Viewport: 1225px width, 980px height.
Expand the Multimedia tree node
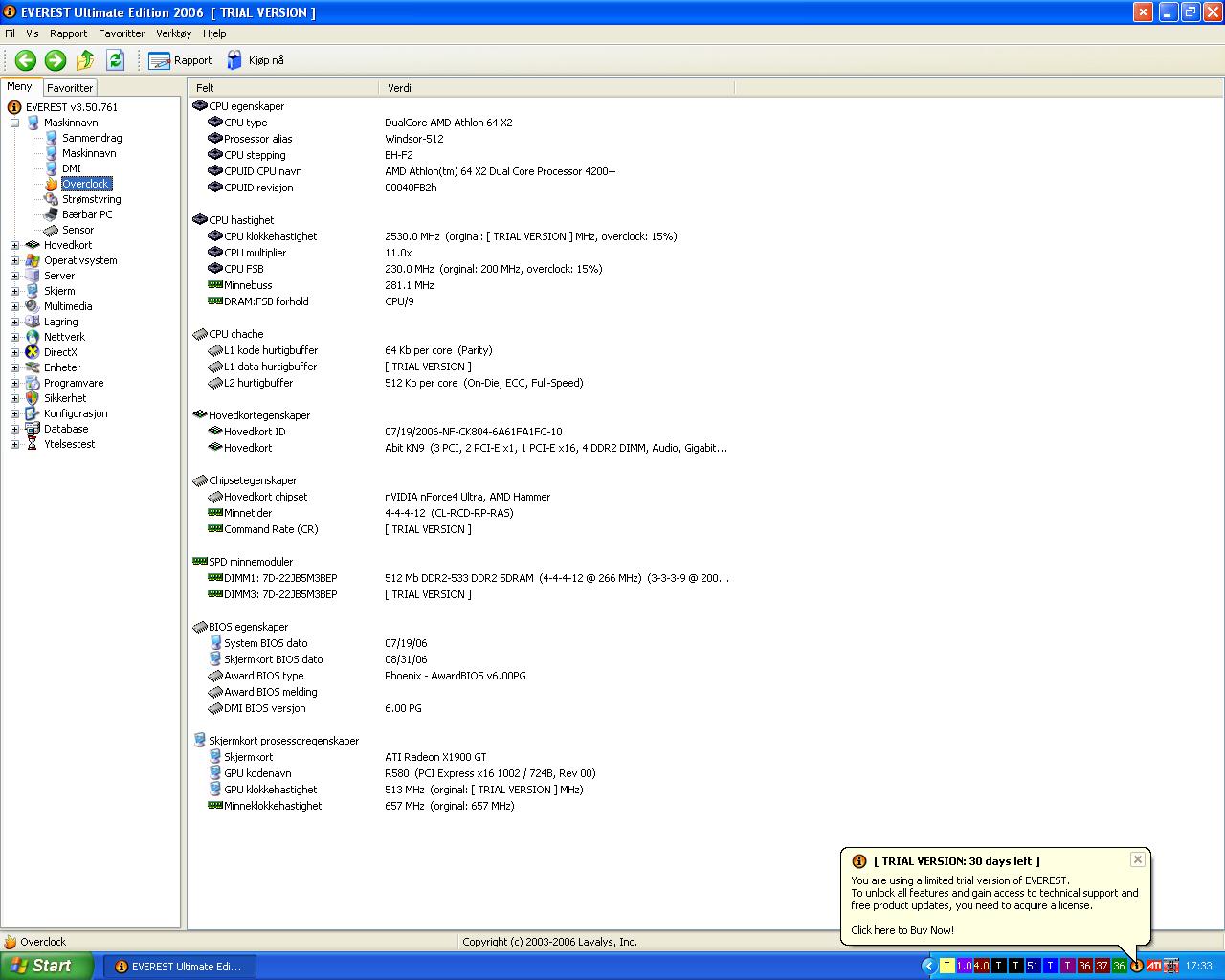coord(15,306)
